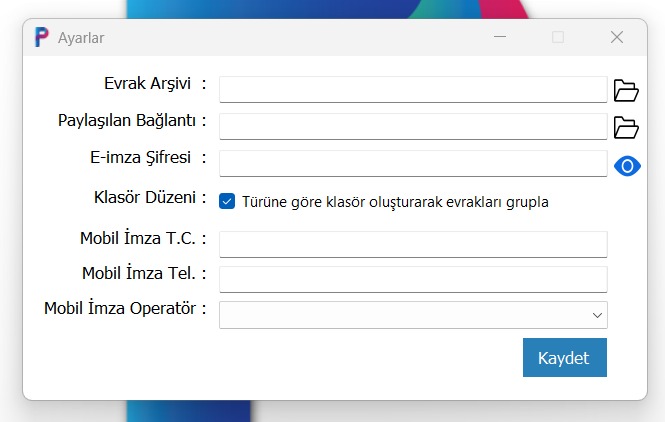This screenshot has width=665, height=422.
Task: Open folder picker for Paylaşılan Bağlantı
Action: click(626, 127)
